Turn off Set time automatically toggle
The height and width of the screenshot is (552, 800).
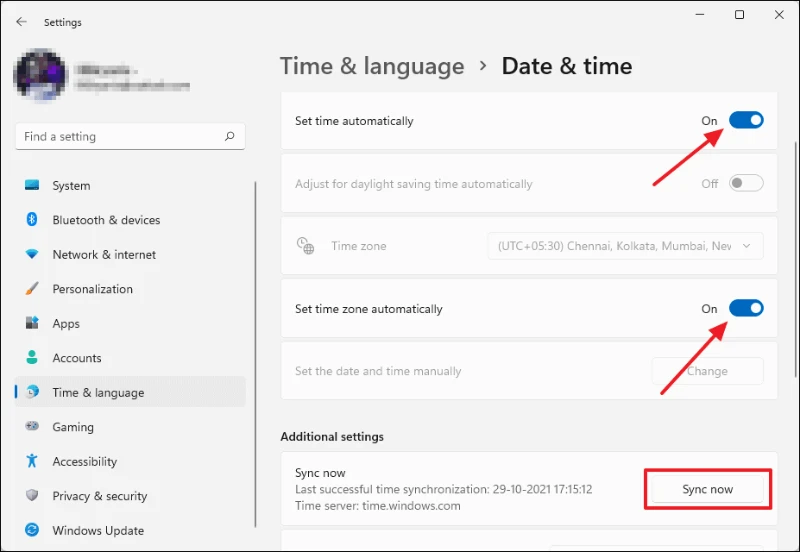pos(746,120)
